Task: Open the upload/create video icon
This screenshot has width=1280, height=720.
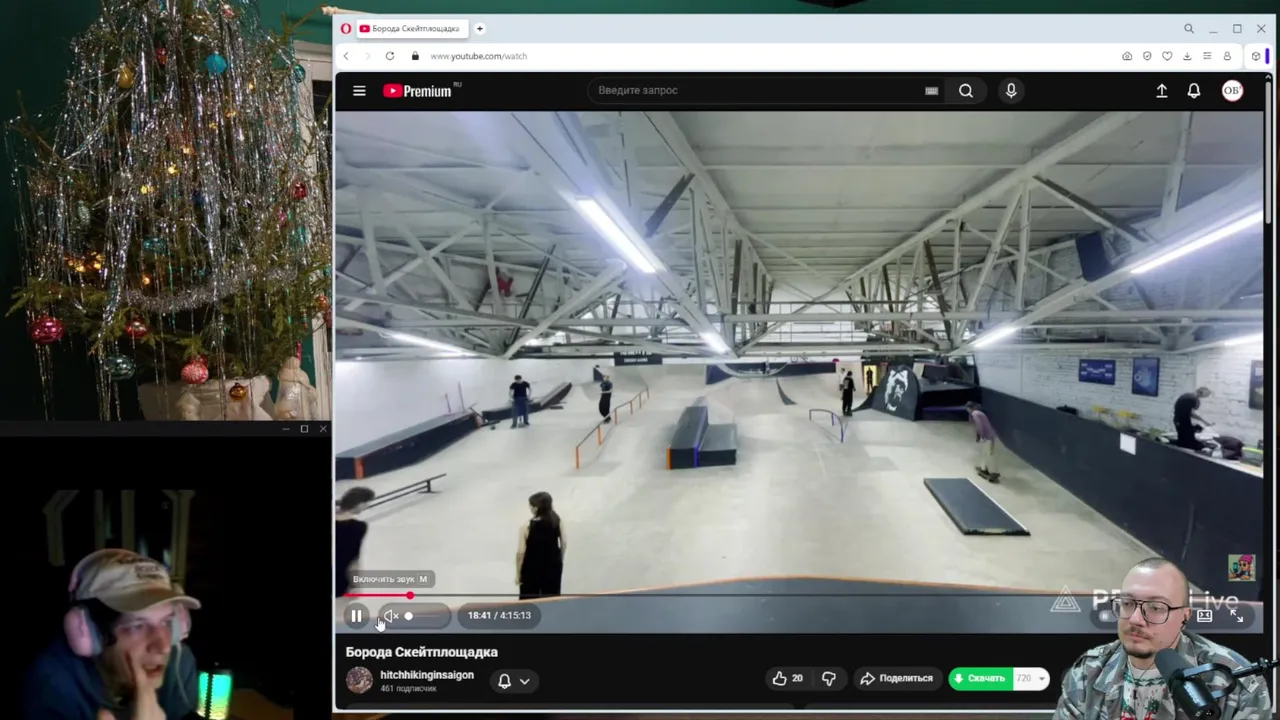Action: click(1162, 91)
